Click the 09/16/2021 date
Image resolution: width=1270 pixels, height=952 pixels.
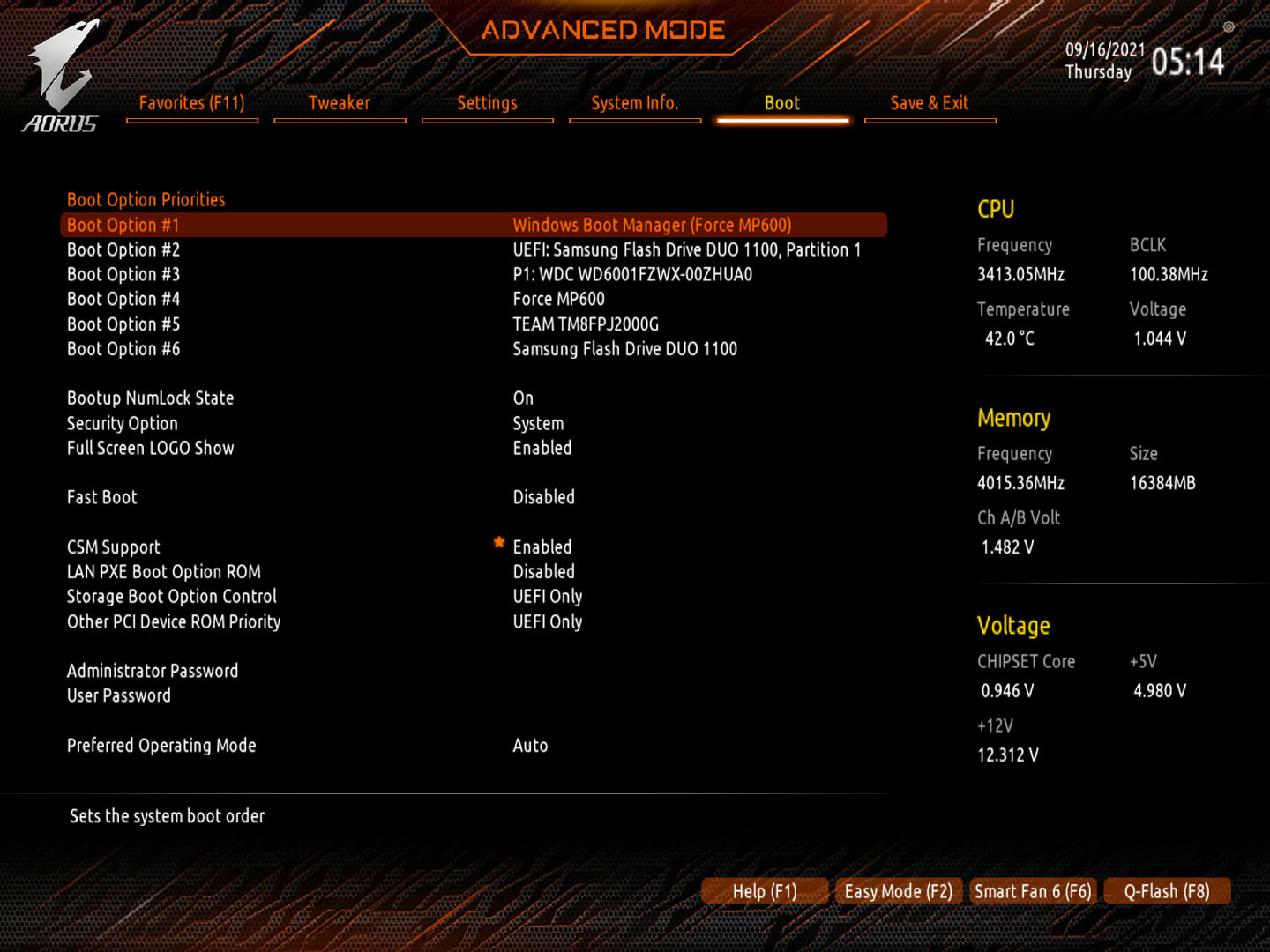1105,50
